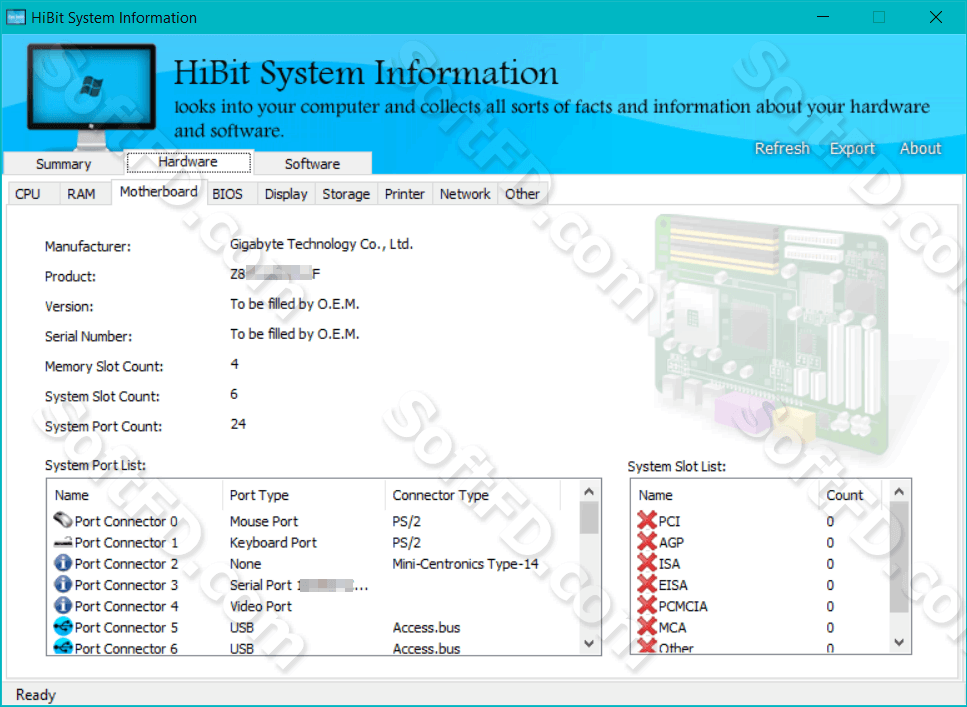This screenshot has width=967, height=707.
Task: Sort slot list by Name column header
Action: [725, 495]
